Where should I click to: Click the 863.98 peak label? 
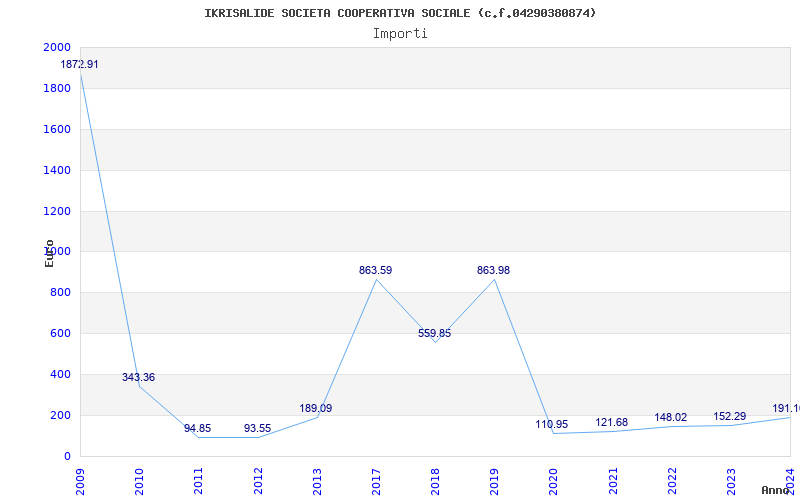point(493,270)
